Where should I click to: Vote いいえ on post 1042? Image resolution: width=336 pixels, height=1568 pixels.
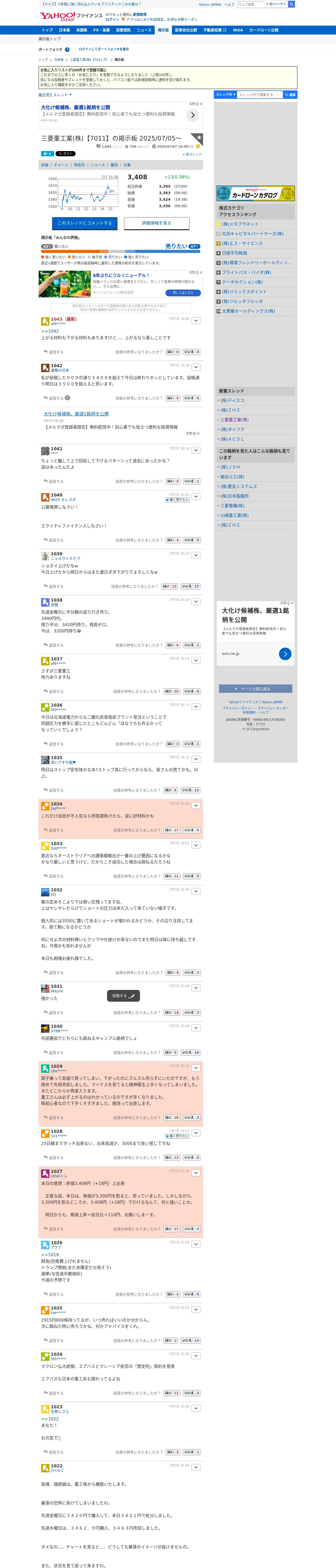tap(192, 398)
